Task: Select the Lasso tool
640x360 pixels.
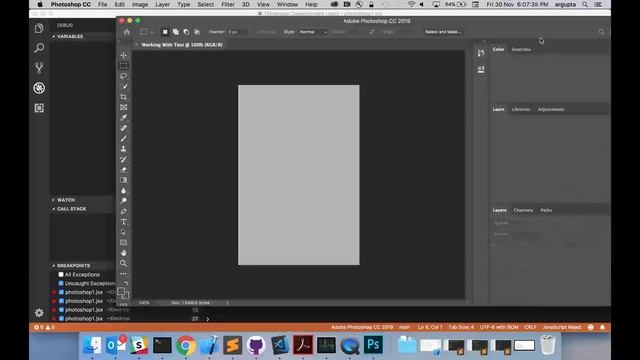Action: [123, 76]
